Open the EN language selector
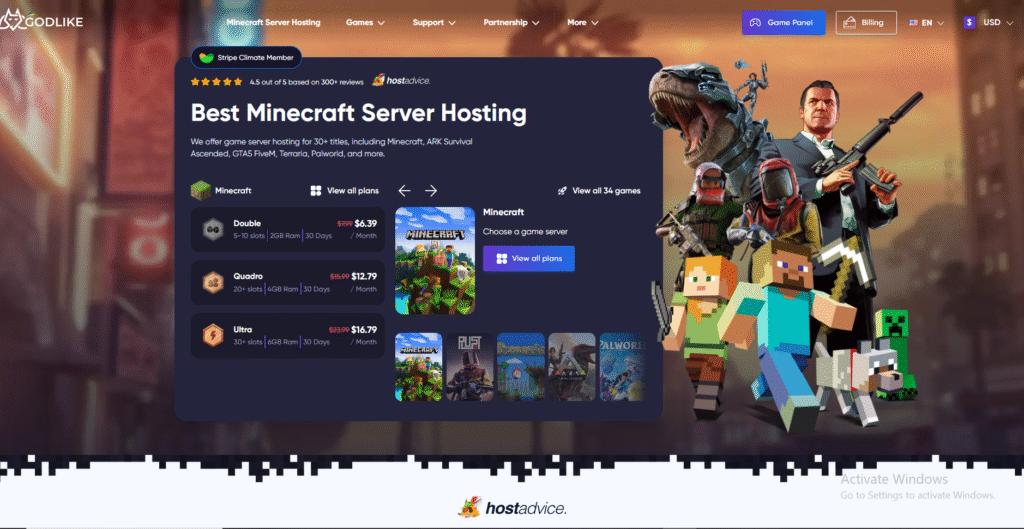The height and width of the screenshot is (529, 1024). [x=927, y=23]
